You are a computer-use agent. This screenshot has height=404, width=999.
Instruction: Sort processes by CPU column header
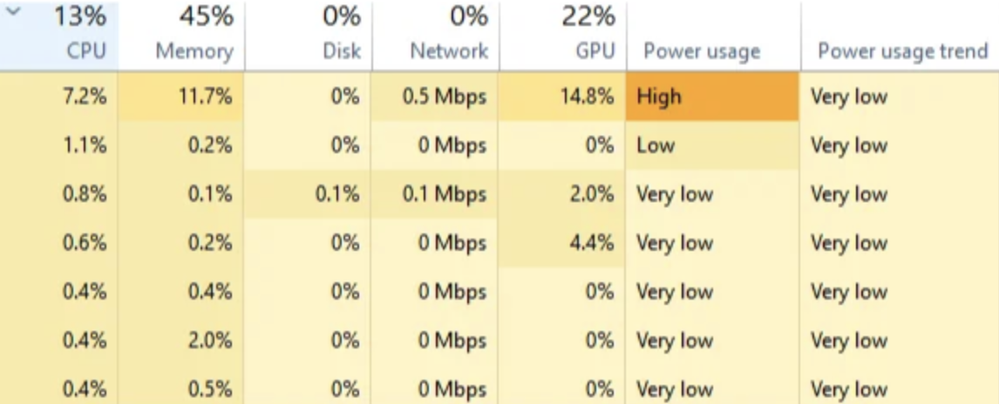[59, 34]
